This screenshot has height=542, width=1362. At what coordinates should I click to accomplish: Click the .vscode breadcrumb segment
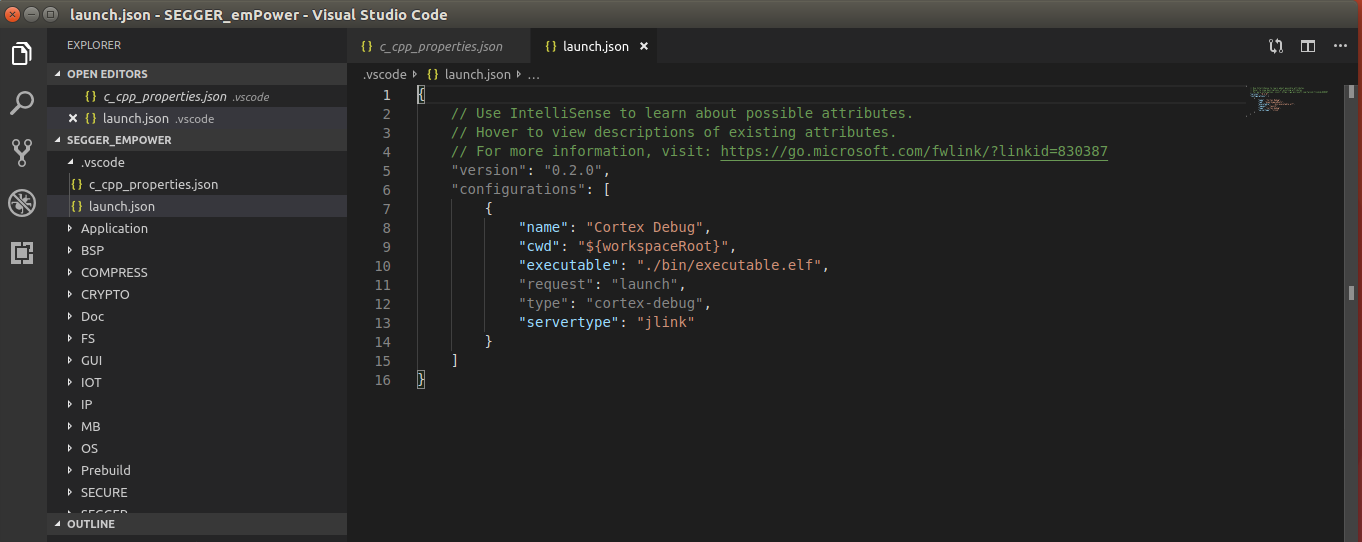(385, 74)
